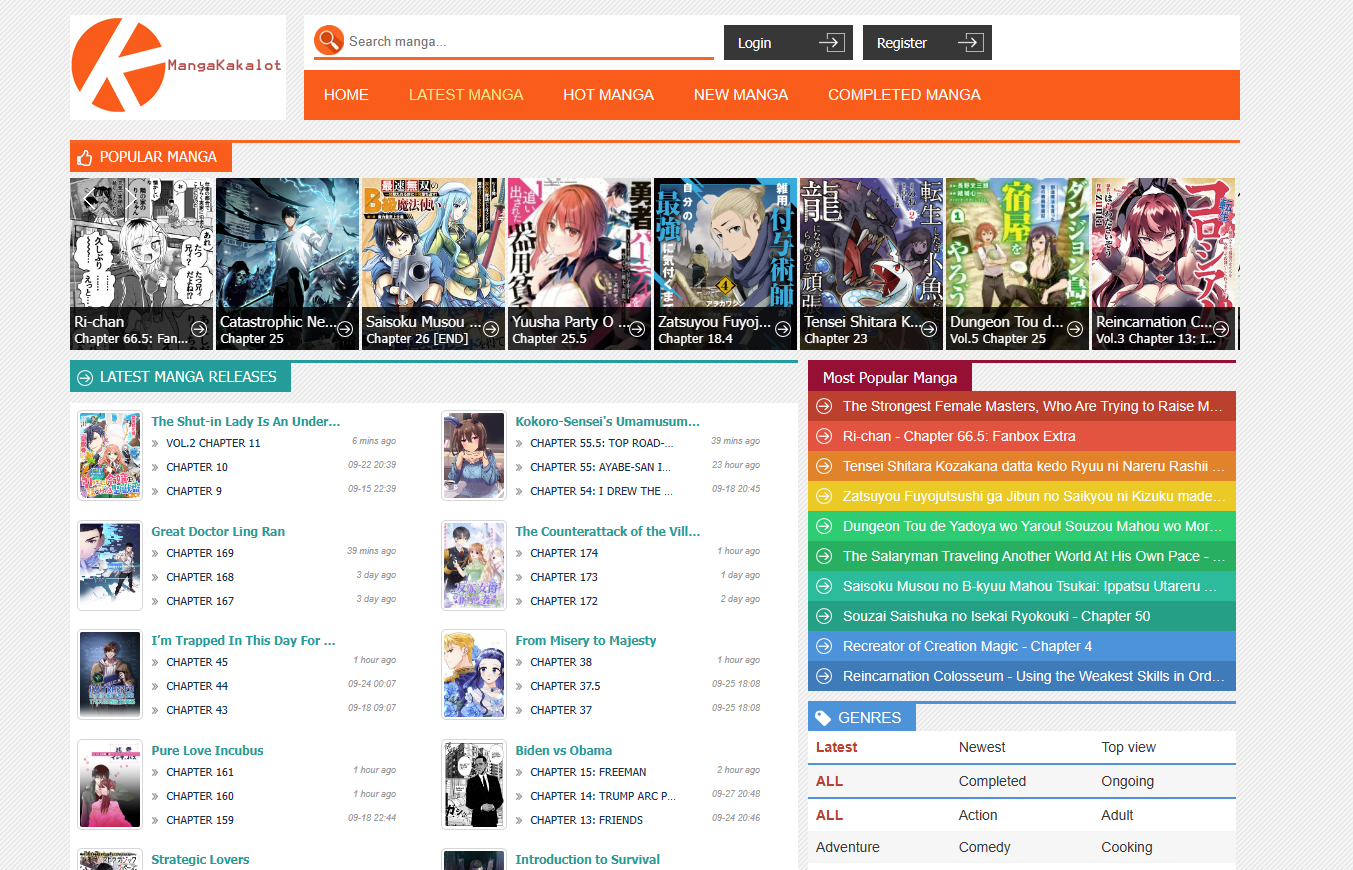Open COMPLETED MANGA in navigation
1353x870 pixels.
tap(904, 95)
